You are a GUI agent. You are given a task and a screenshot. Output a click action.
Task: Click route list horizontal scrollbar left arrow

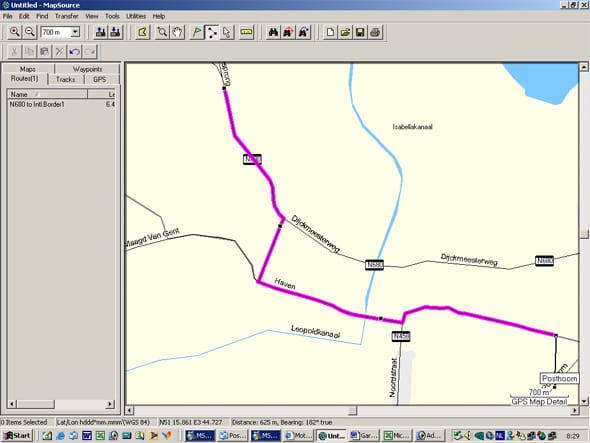(x=12, y=404)
